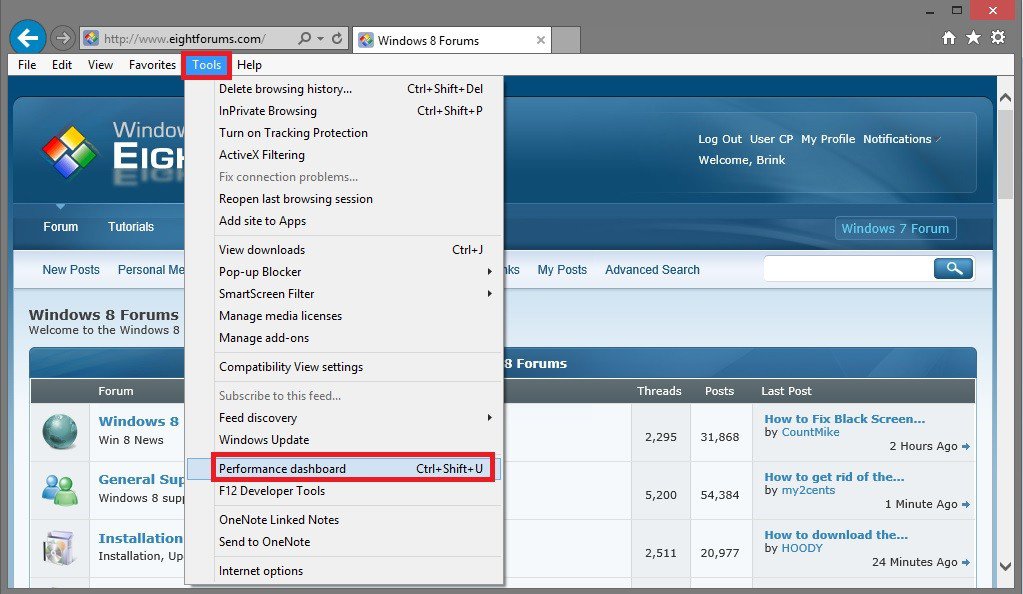Open CountMike user profile link
Screen dimensions: 1023x594
point(810,432)
